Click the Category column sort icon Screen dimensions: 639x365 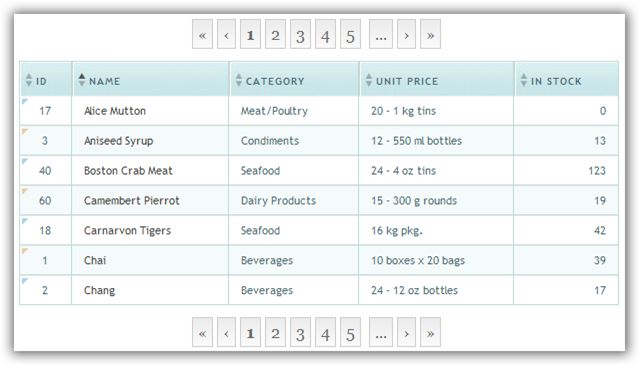tap(239, 80)
